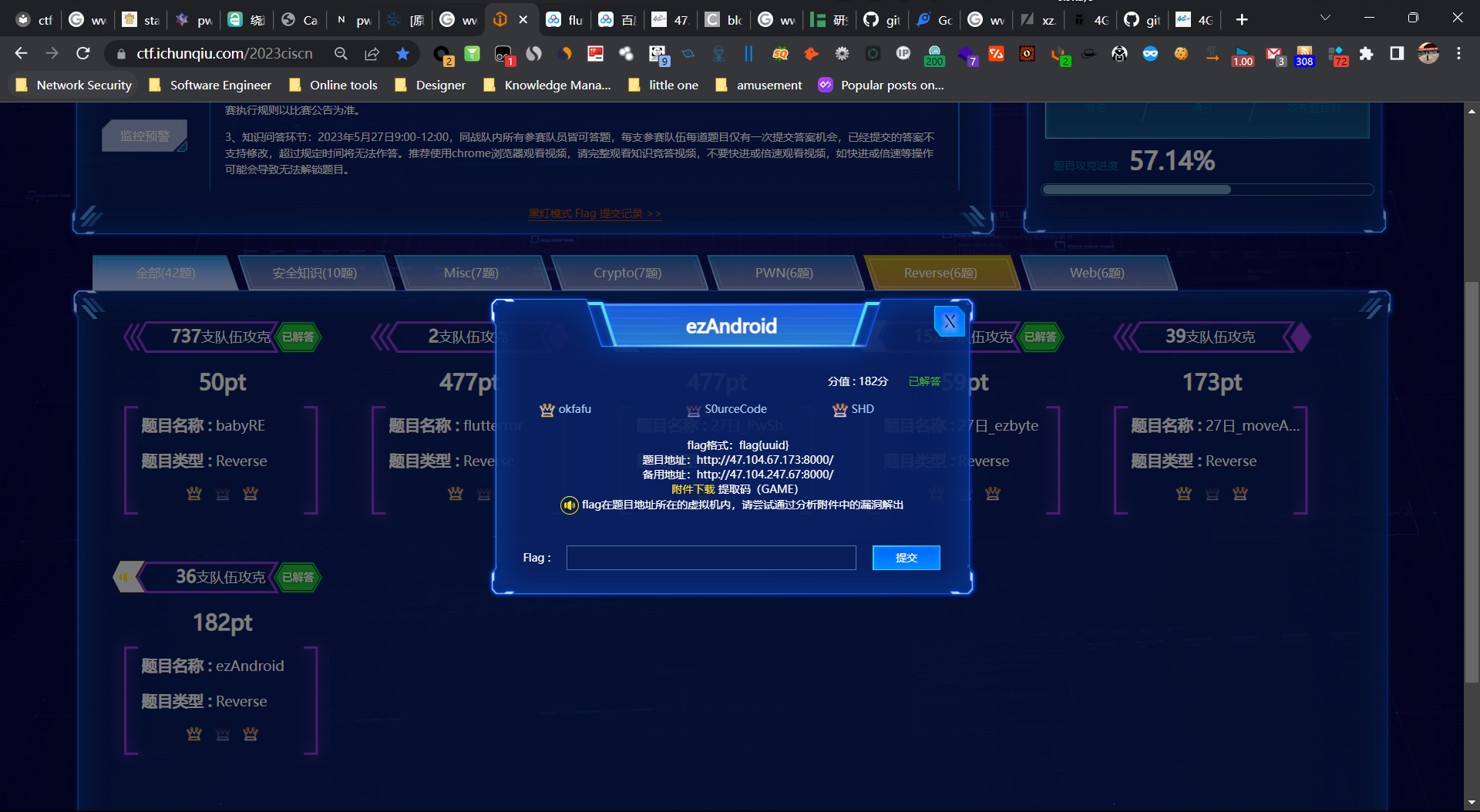Image resolution: width=1480 pixels, height=812 pixels.
Task: Click the cookie extension icon
Action: 1181,53
